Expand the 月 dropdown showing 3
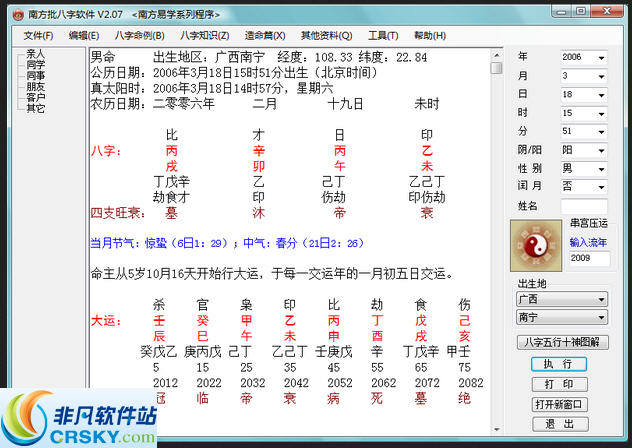 [601, 76]
